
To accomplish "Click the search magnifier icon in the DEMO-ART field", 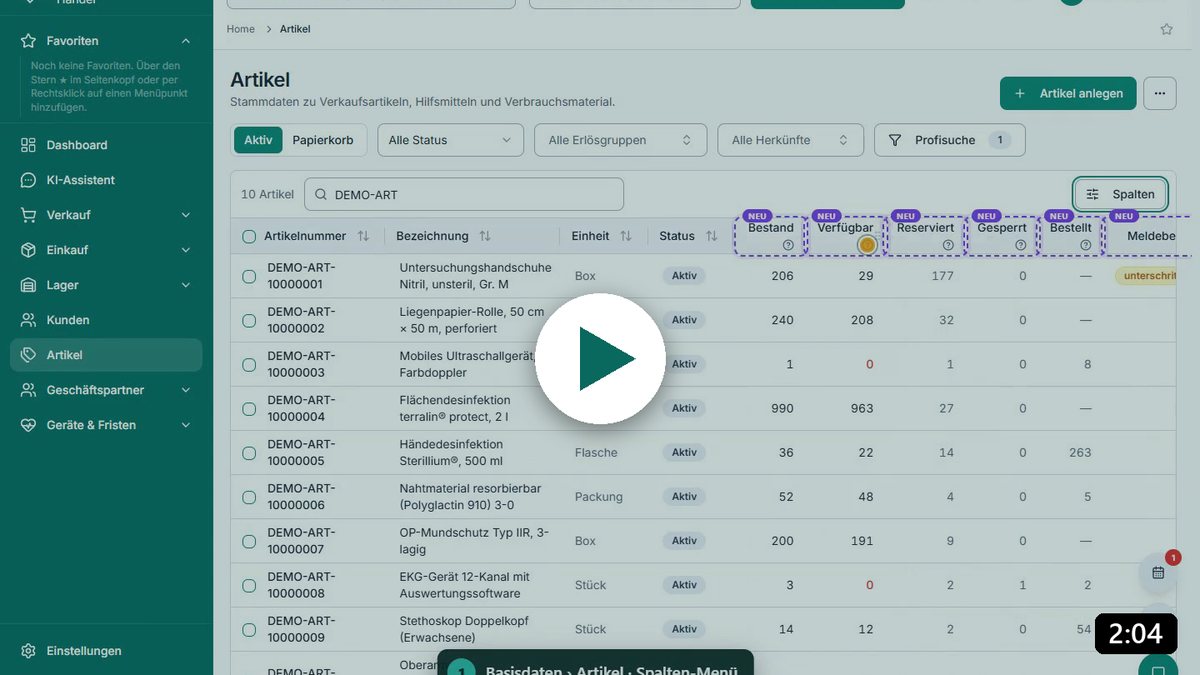I will [321, 195].
